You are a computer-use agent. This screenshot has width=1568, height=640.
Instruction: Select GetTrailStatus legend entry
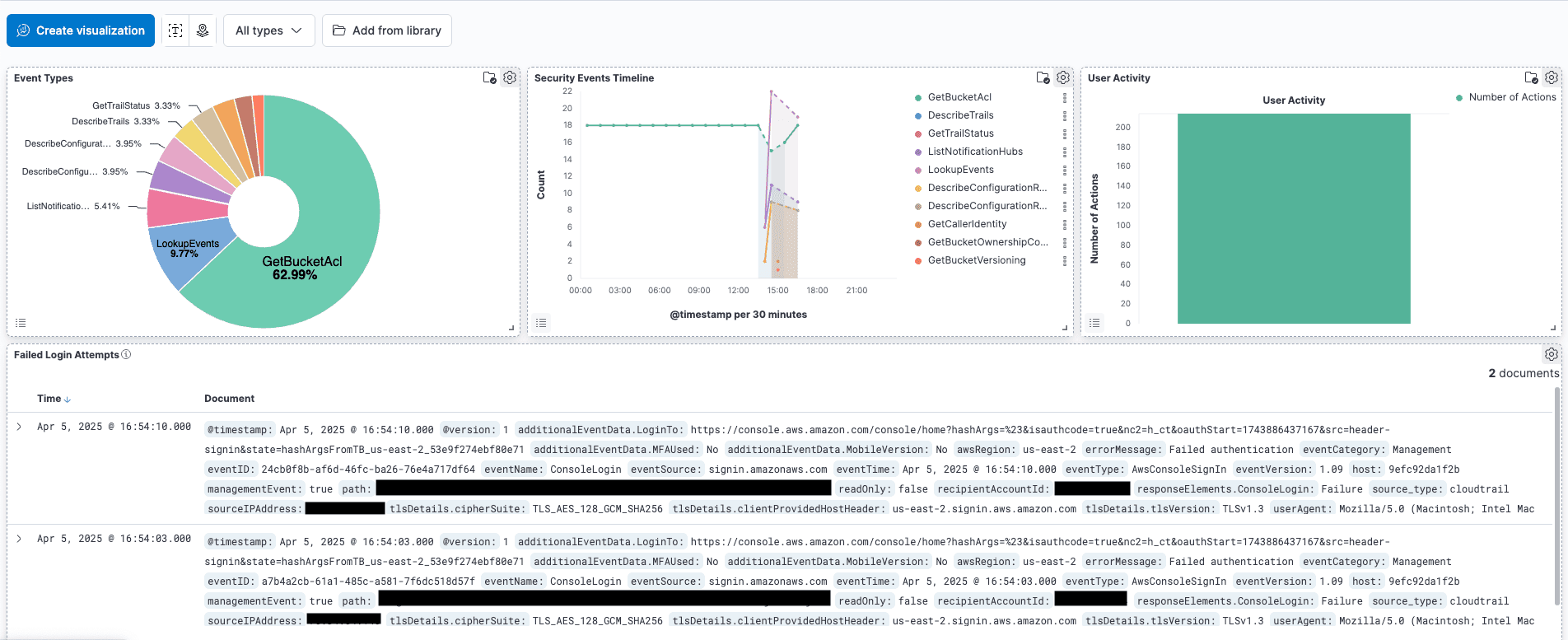960,133
